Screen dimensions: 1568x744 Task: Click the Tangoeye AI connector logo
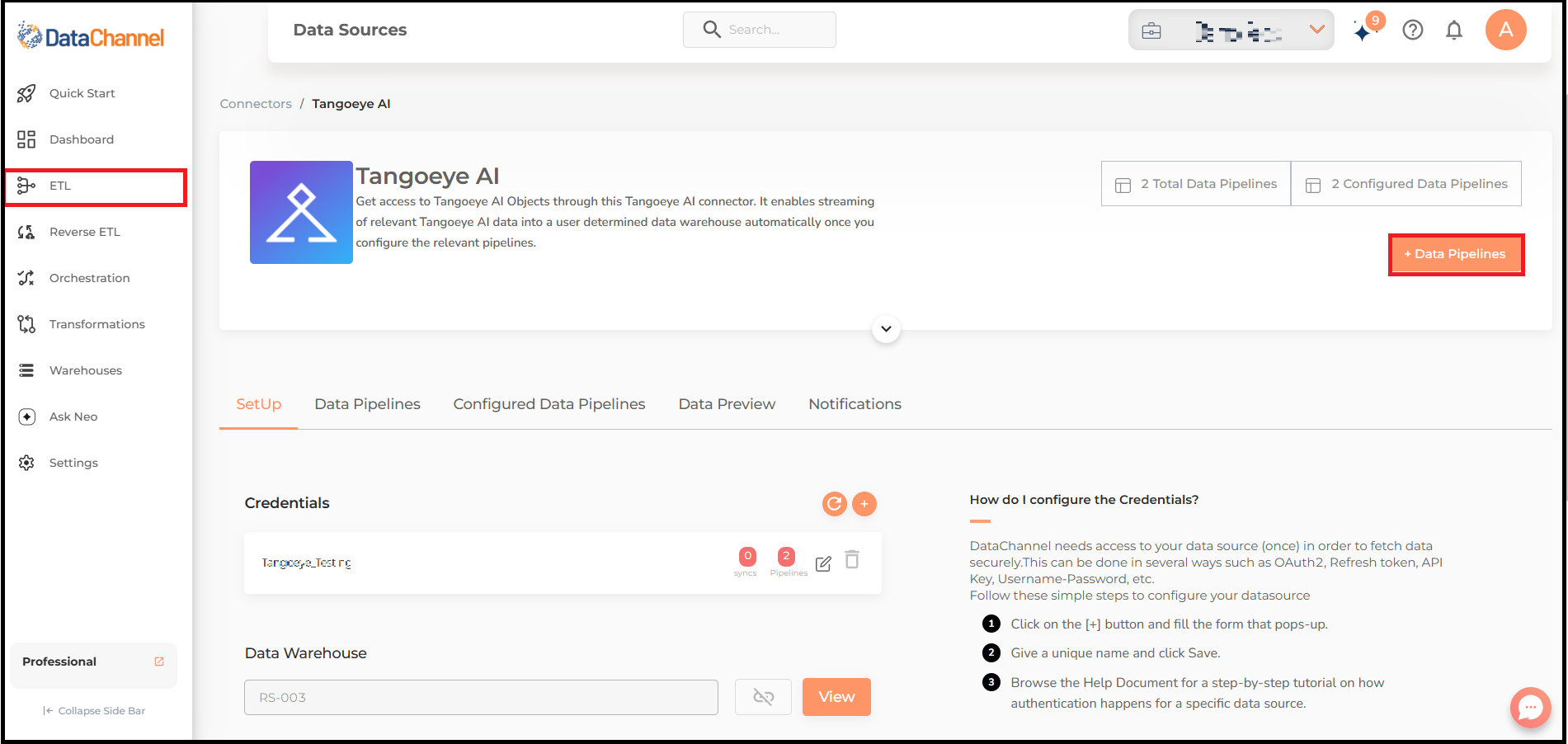301,213
